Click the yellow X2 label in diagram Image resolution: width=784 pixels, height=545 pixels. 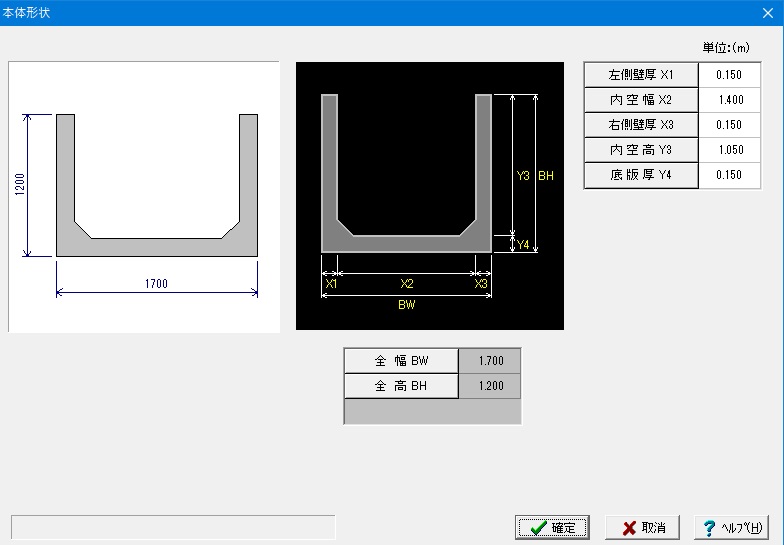tap(407, 284)
